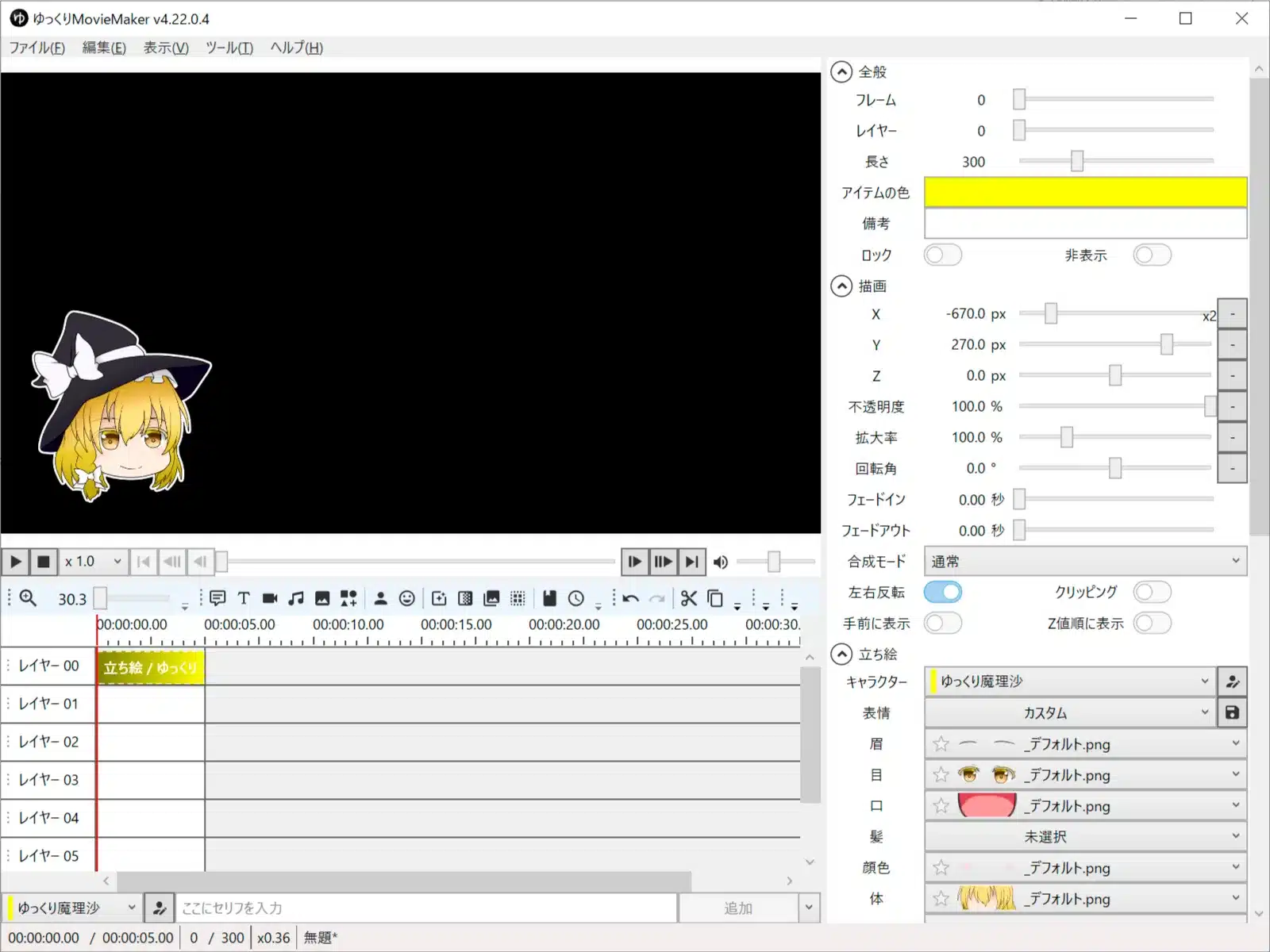Save the custom expression with floppy icon
Image resolution: width=1270 pixels, height=952 pixels.
[x=1232, y=712]
